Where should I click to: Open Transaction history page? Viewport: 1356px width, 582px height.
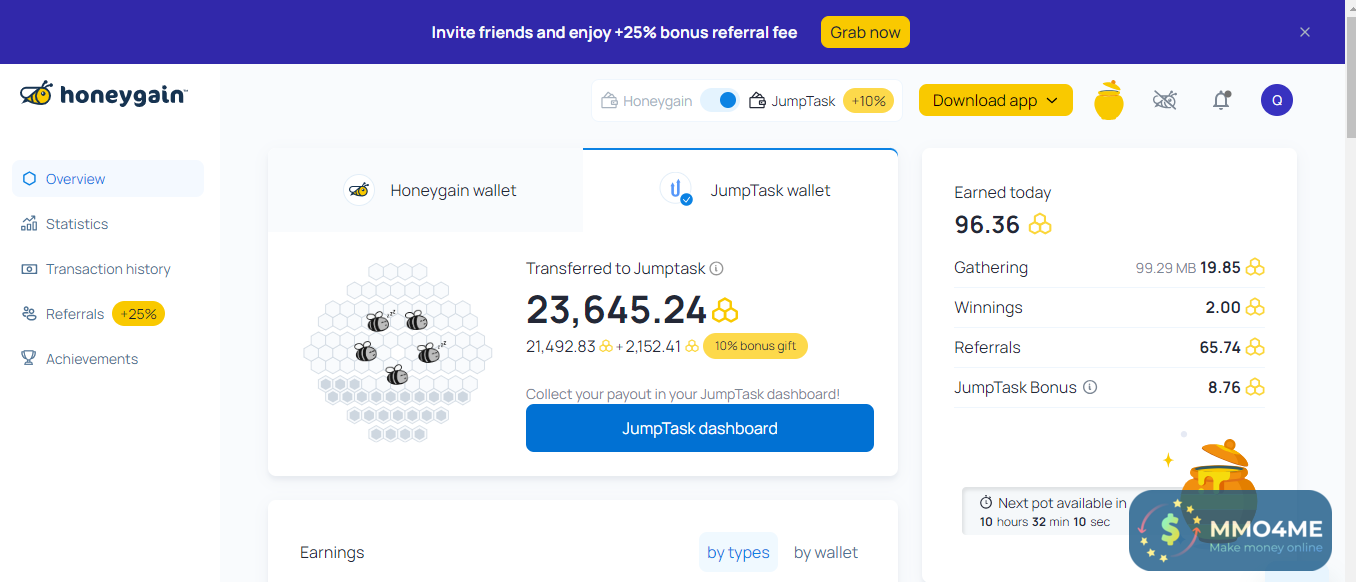(108, 269)
